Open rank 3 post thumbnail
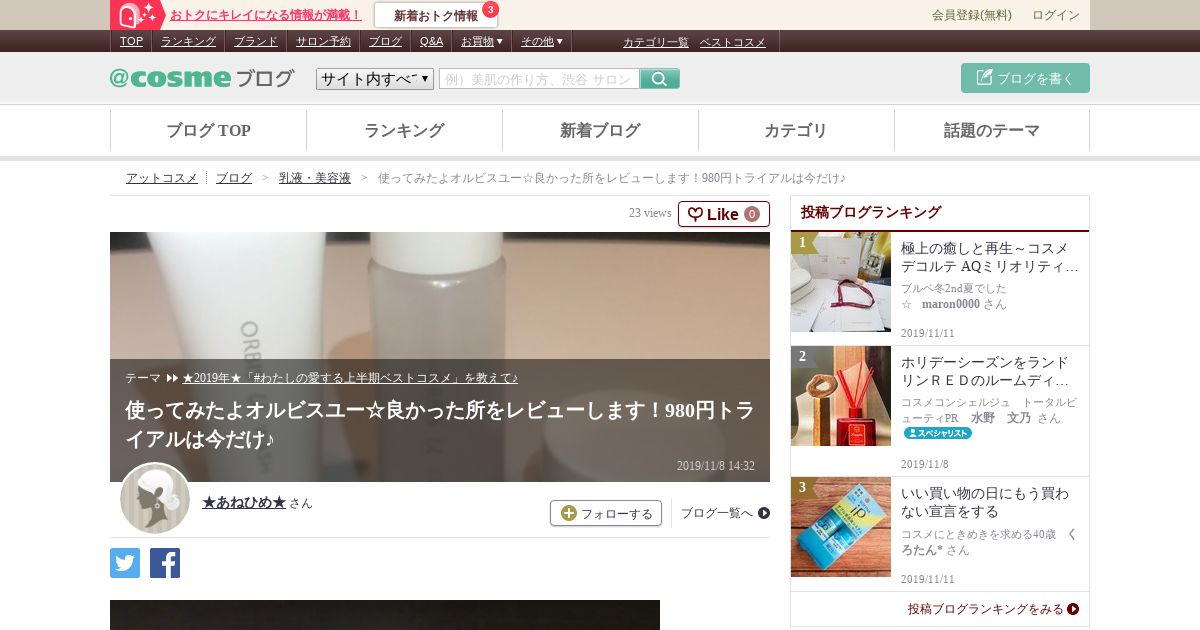The width and height of the screenshot is (1200, 630). click(x=841, y=527)
